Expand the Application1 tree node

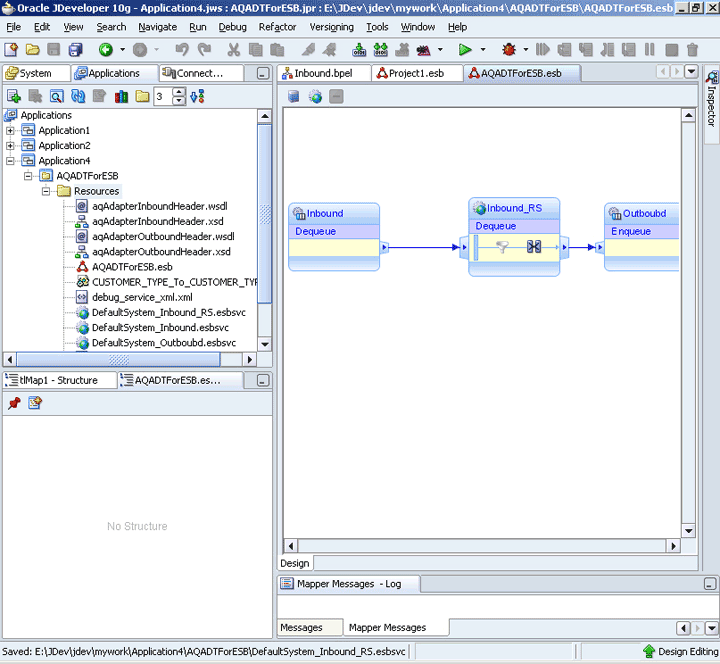click(11, 131)
